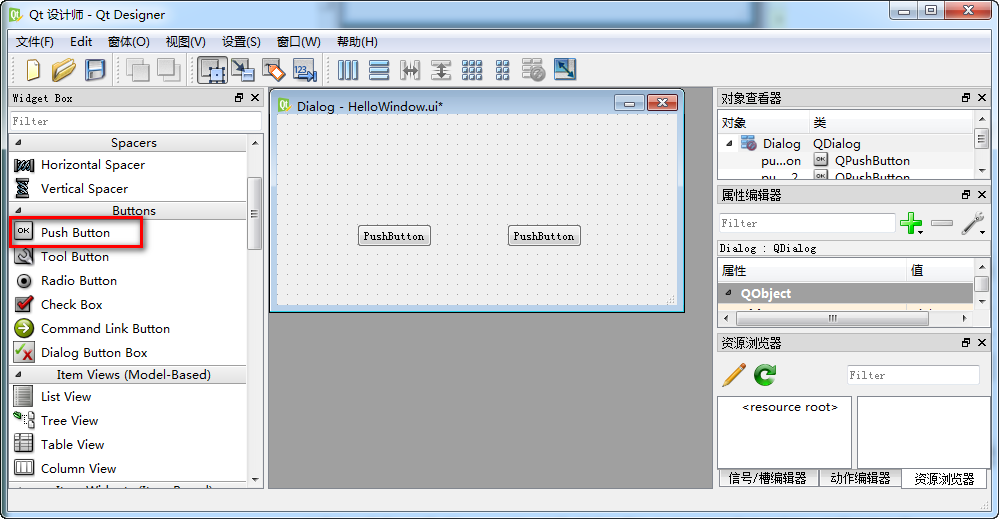Open the 帮助(H) menu
The width and height of the screenshot is (999, 519).
[357, 42]
